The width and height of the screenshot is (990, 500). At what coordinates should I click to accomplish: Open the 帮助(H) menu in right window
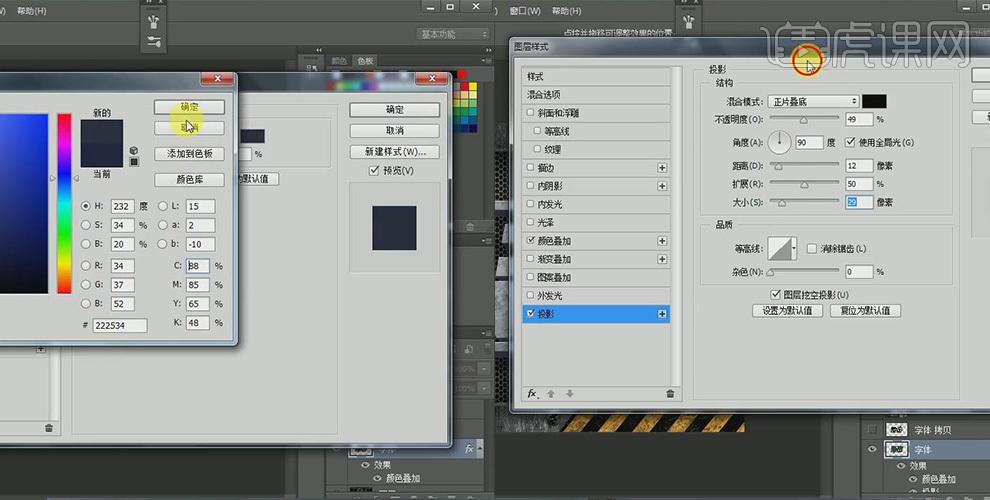pos(566,11)
